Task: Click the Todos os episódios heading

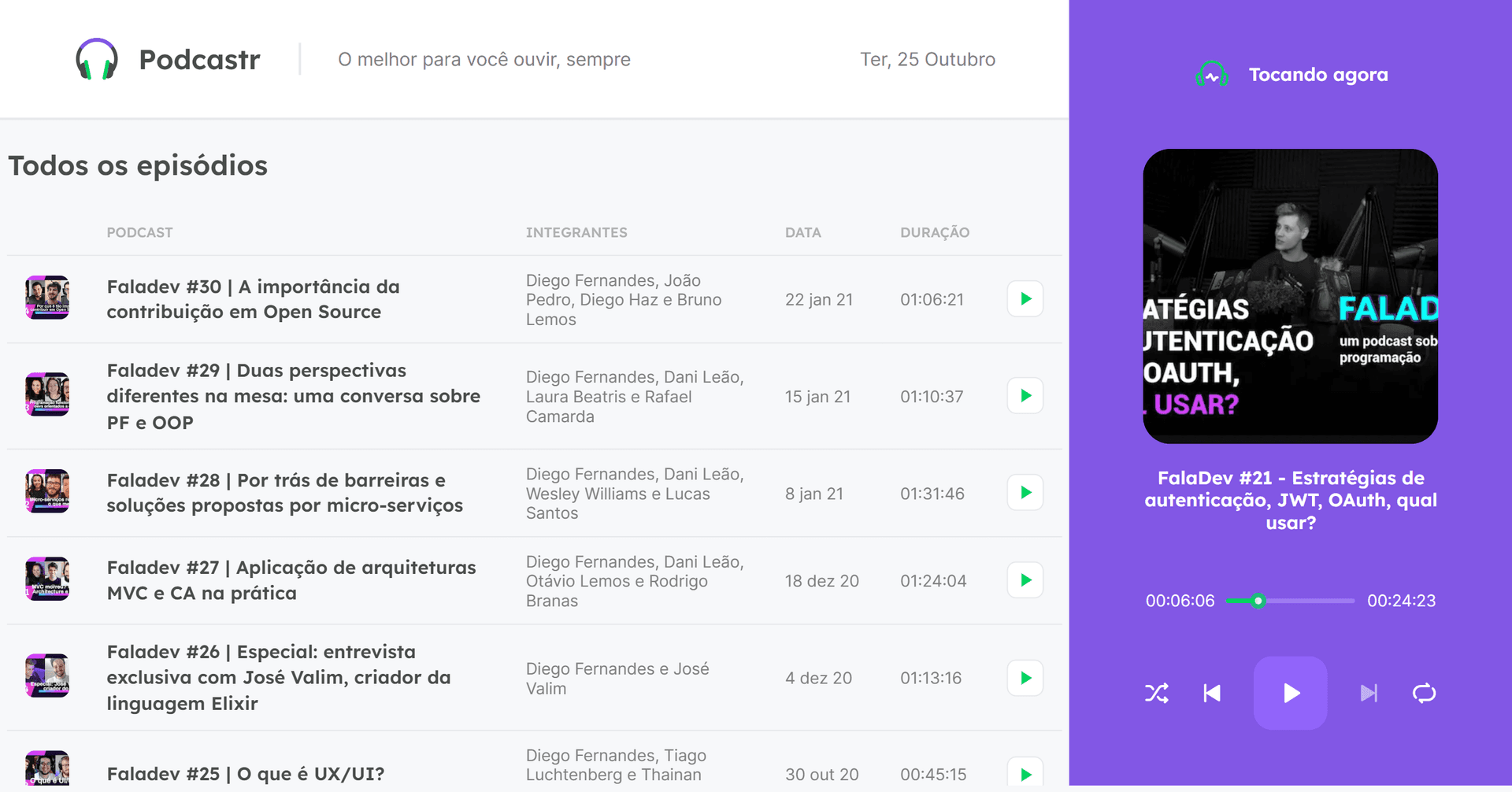Action: pyautogui.click(x=138, y=165)
